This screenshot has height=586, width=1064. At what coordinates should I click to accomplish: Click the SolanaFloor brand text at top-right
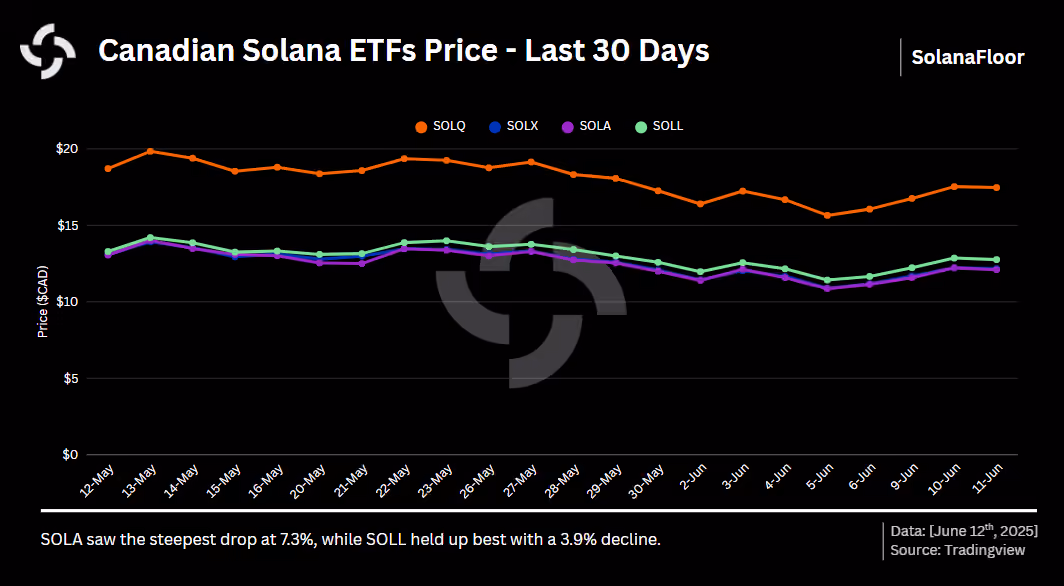(x=968, y=58)
